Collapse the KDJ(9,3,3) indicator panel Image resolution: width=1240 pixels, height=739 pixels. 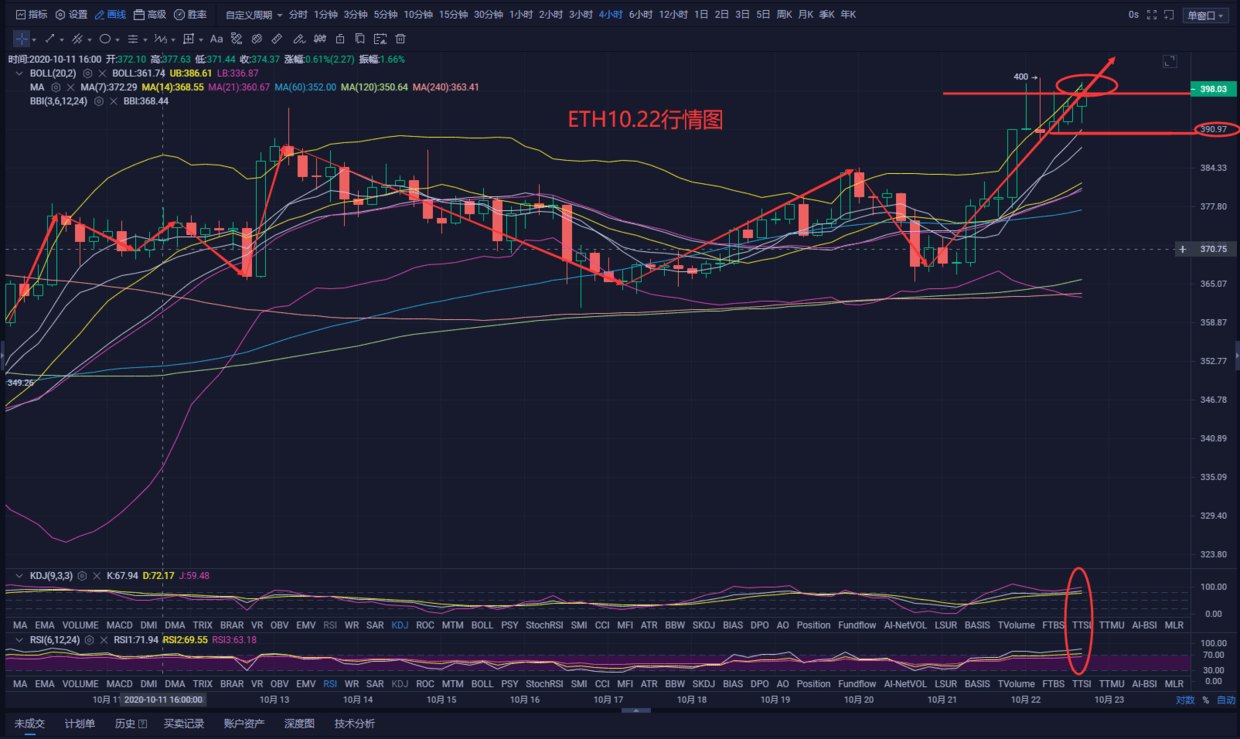(19, 576)
